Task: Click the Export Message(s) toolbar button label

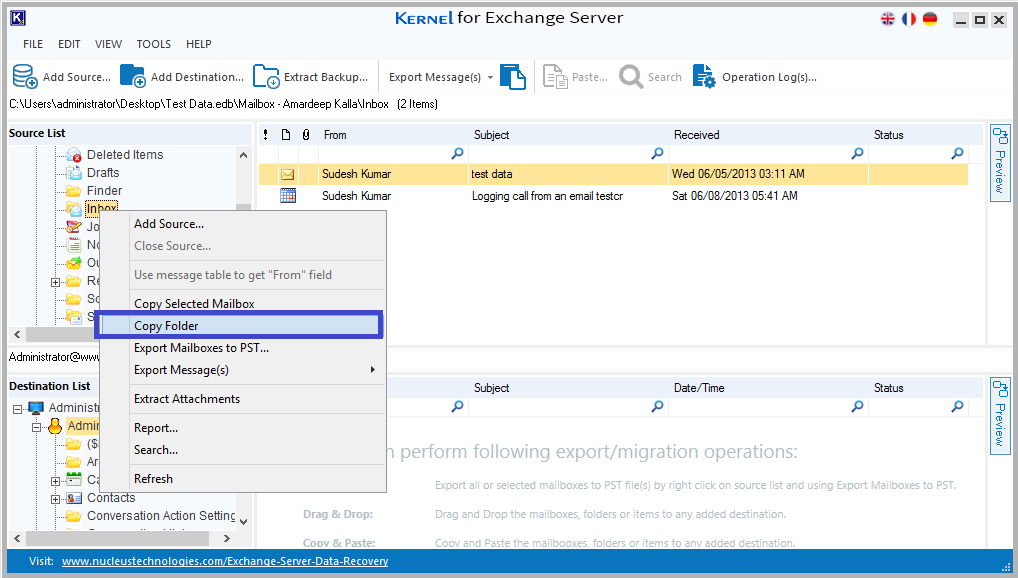Action: click(435, 77)
